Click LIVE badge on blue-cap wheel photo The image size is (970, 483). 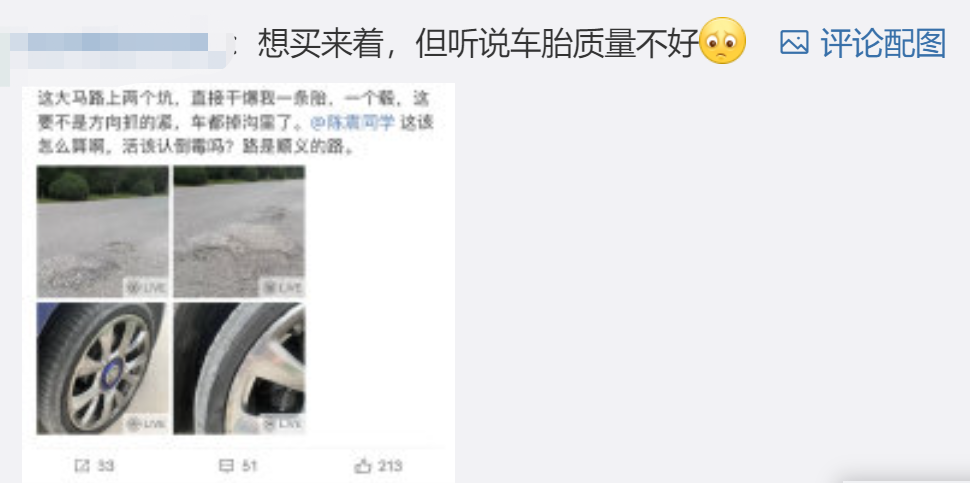coord(146,424)
